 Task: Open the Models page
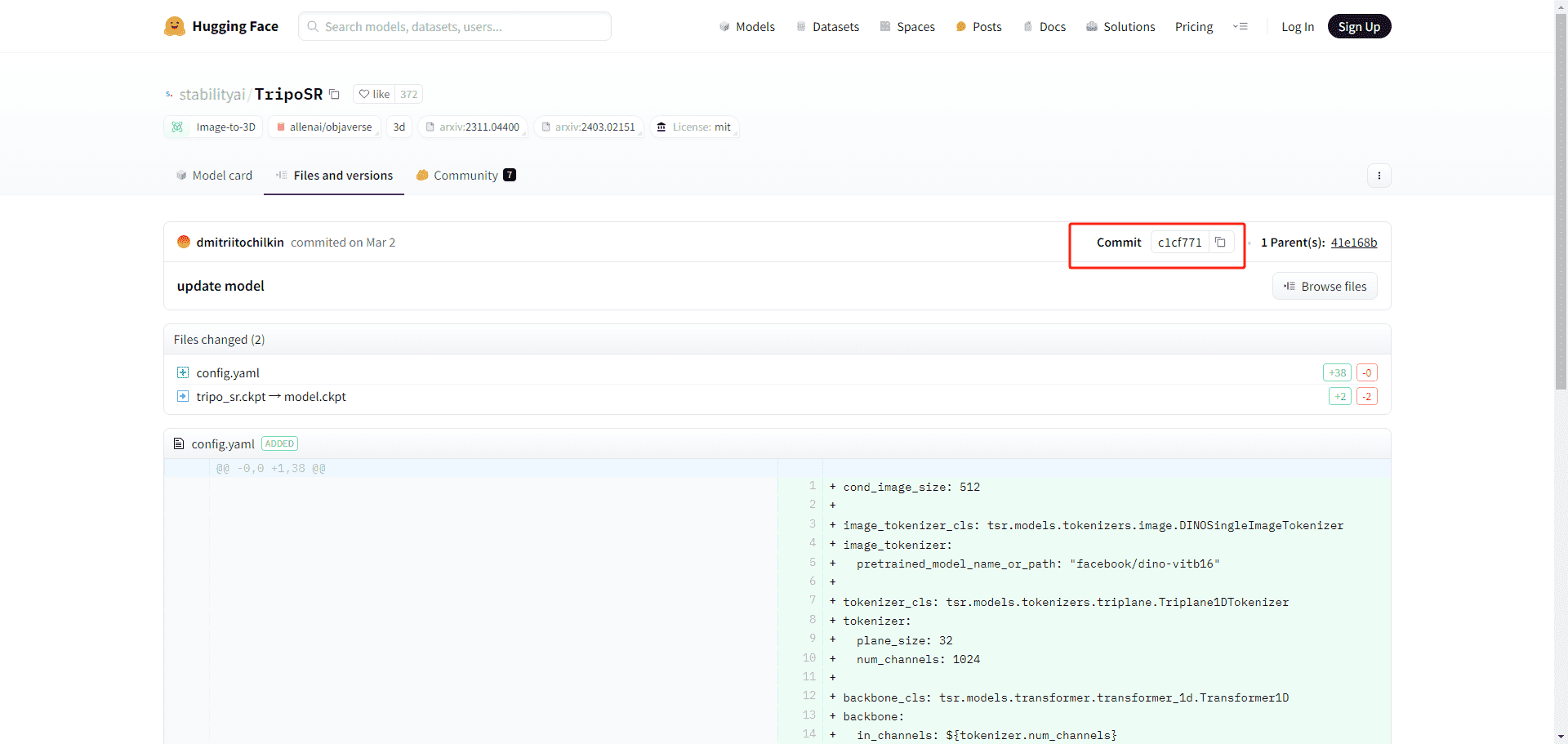746,27
